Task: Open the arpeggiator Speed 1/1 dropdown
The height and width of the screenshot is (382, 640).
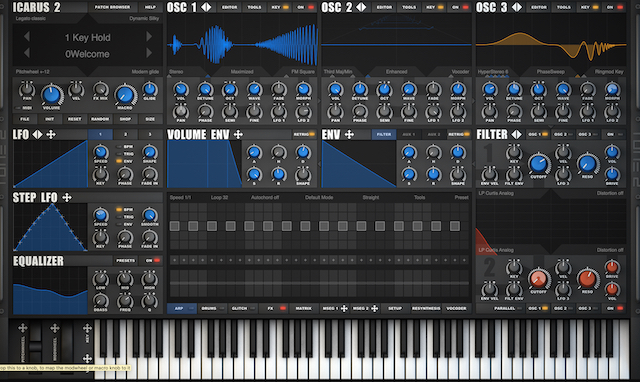Action: pyautogui.click(x=180, y=197)
